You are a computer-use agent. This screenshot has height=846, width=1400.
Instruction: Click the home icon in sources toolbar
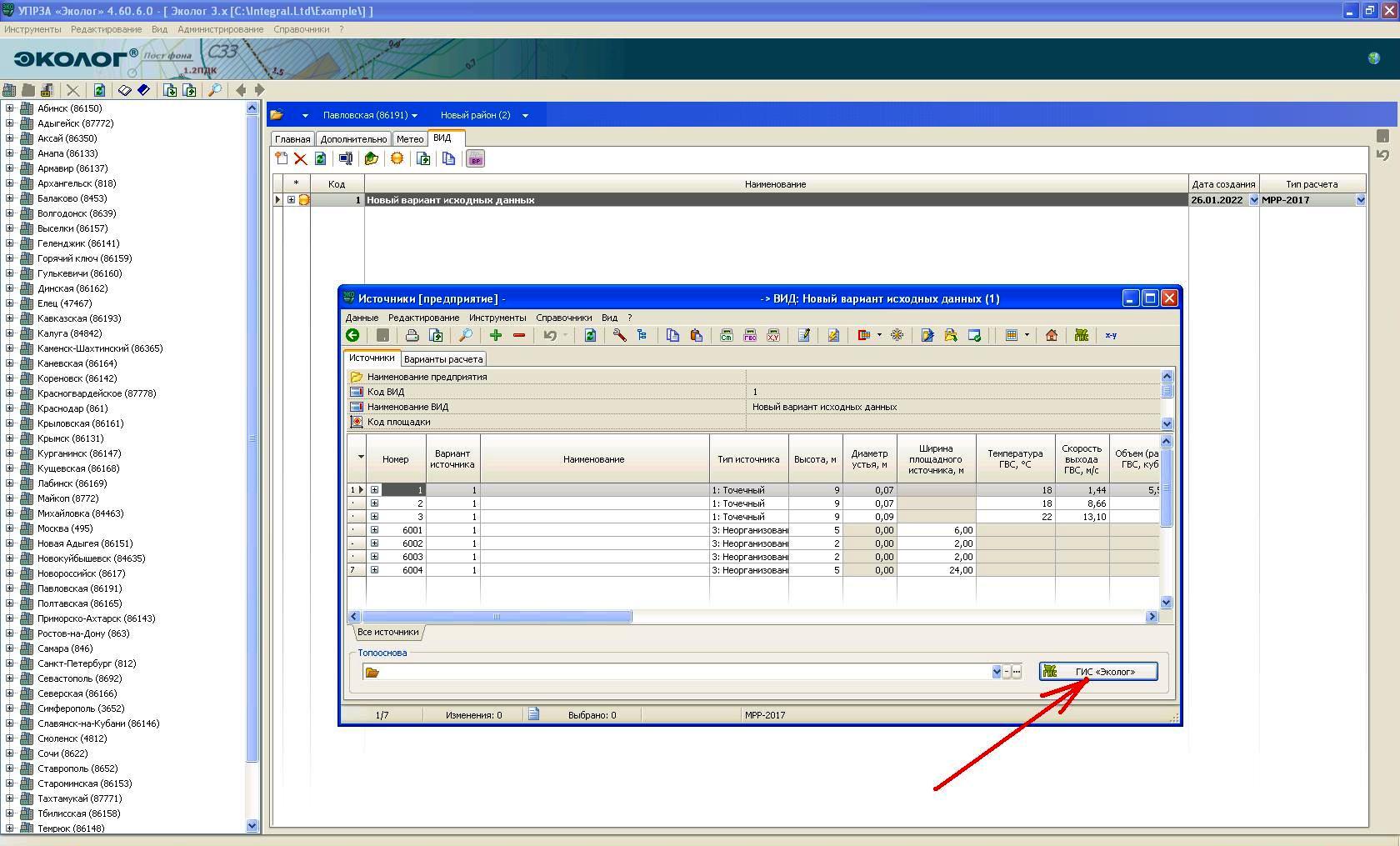point(1052,335)
